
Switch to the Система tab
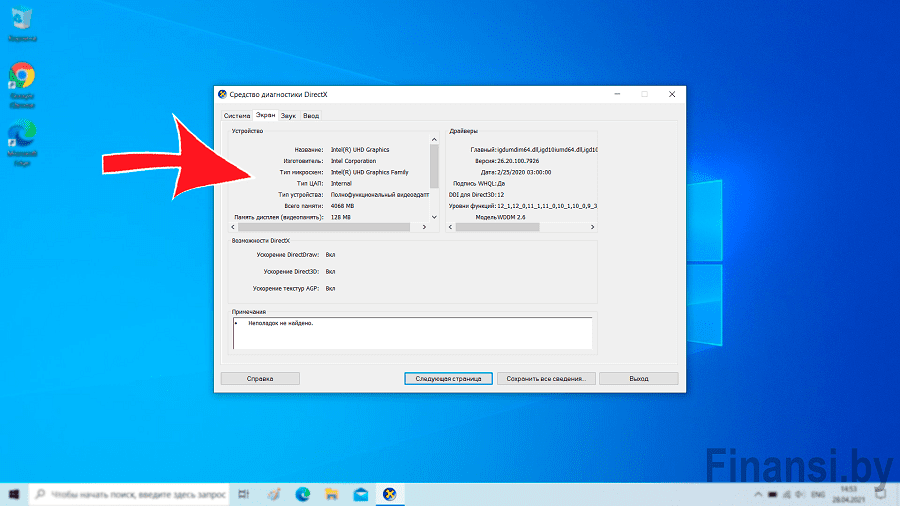(236, 116)
